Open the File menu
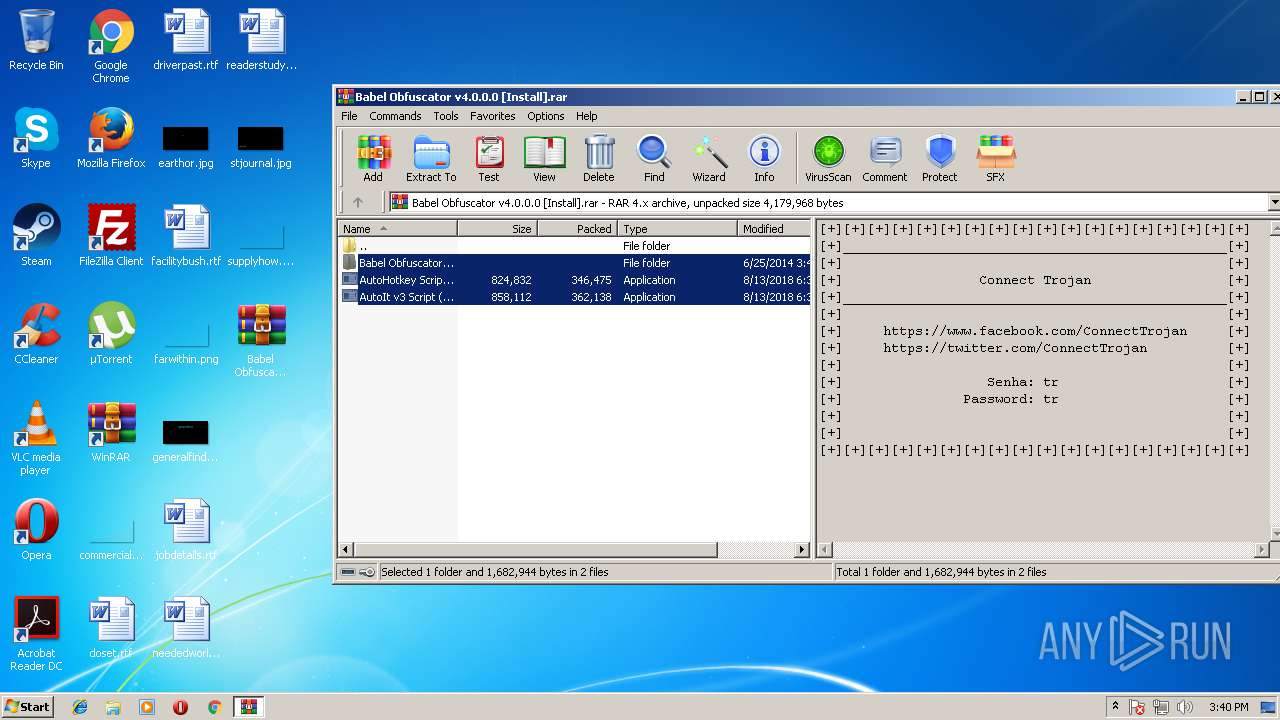Screen dimensions: 1280x720 click(349, 116)
